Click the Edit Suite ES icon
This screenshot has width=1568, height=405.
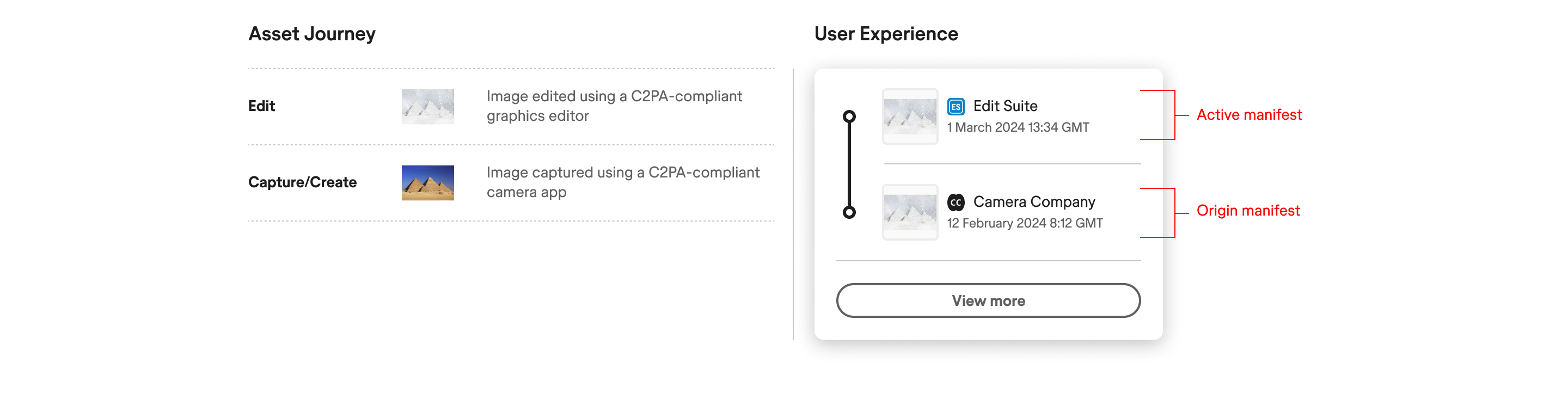(x=955, y=107)
